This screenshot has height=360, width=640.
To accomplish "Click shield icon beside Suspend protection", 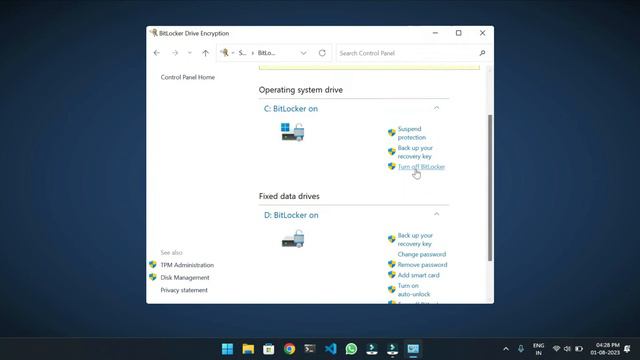I will 392,133.
